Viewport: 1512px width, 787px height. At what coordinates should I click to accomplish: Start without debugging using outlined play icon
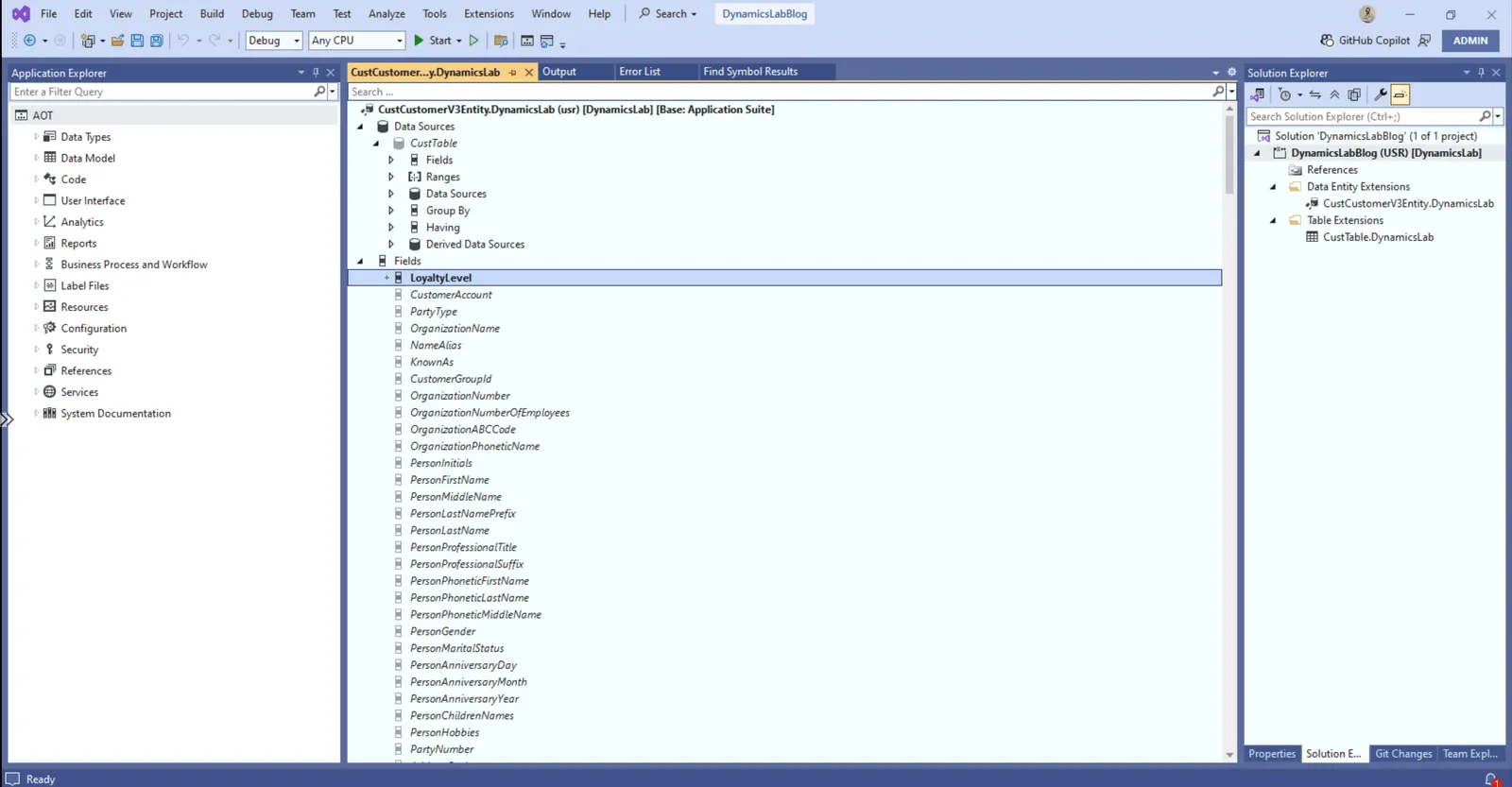(474, 41)
